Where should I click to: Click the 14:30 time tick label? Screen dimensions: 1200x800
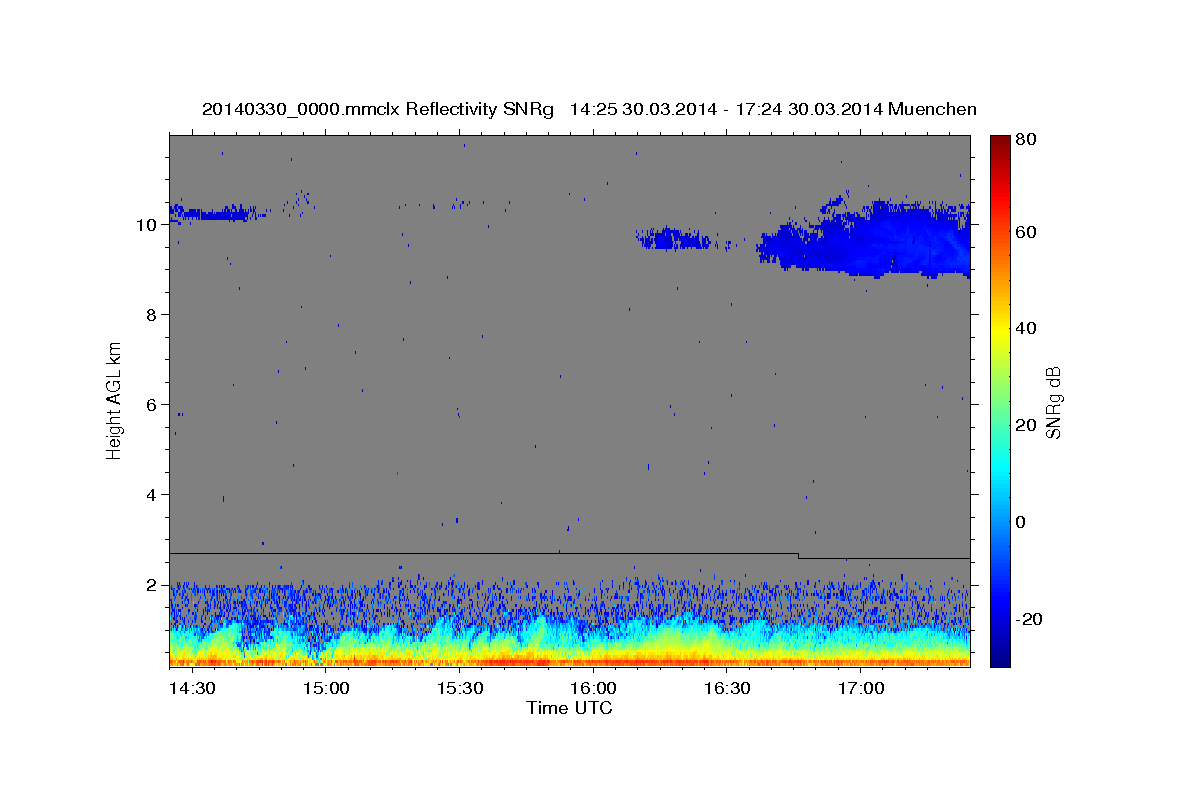coord(191,689)
